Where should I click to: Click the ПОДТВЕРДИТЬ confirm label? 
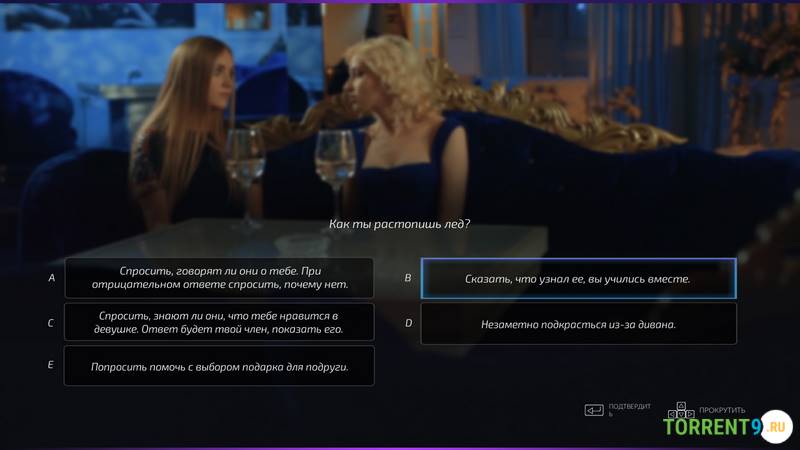(630, 410)
